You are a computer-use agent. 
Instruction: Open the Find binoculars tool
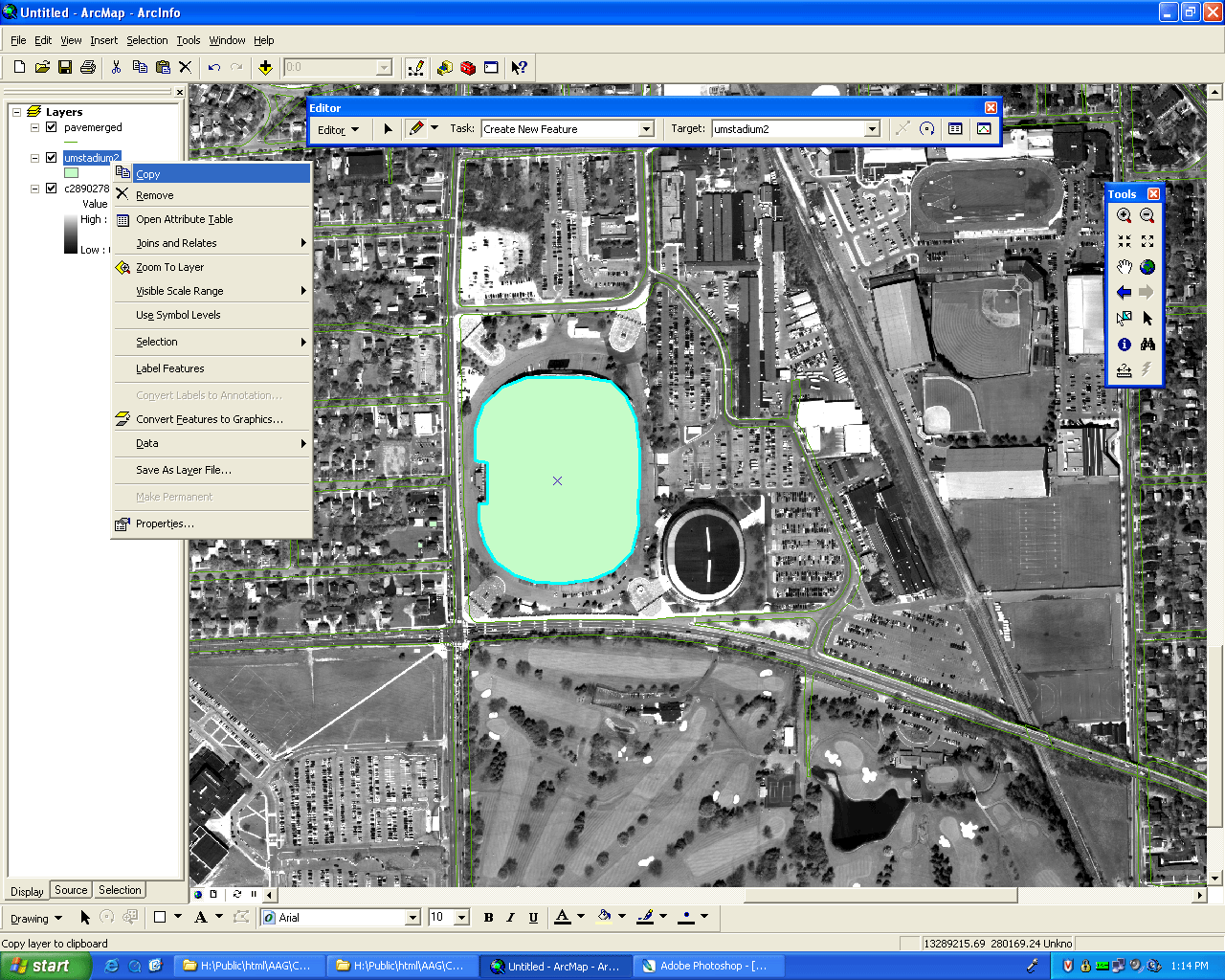coord(1147,345)
